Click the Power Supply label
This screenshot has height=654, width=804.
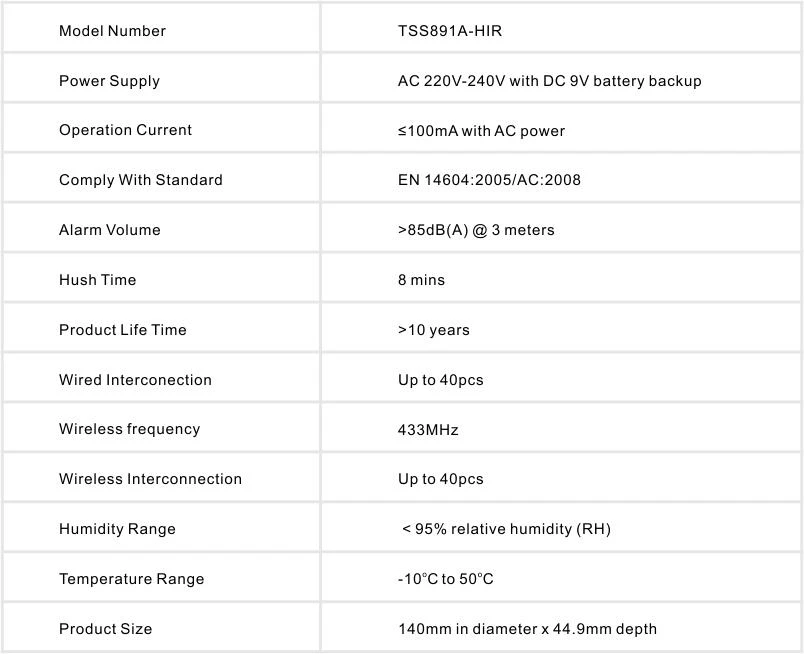[109, 81]
